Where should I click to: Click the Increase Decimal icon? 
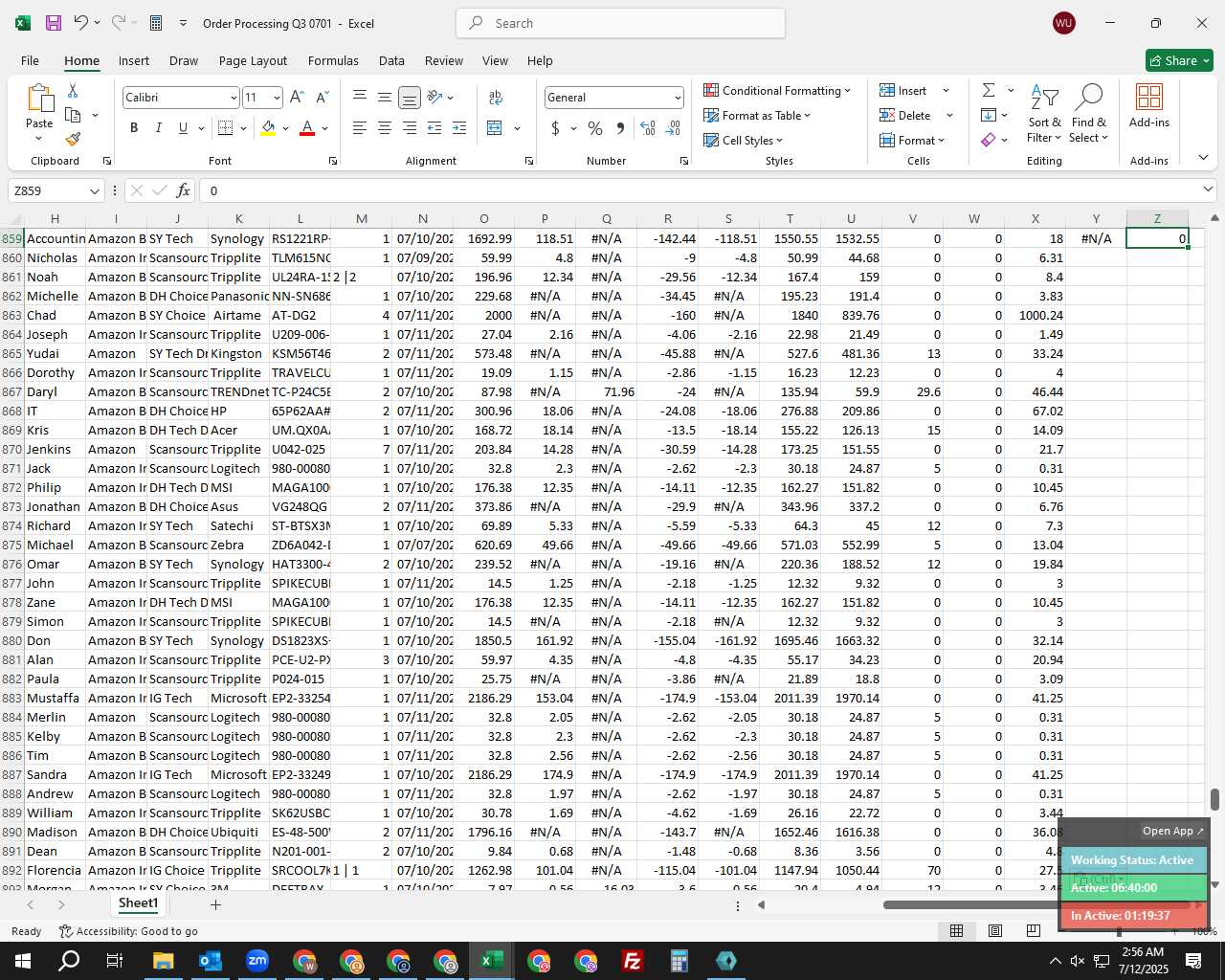click(x=648, y=128)
